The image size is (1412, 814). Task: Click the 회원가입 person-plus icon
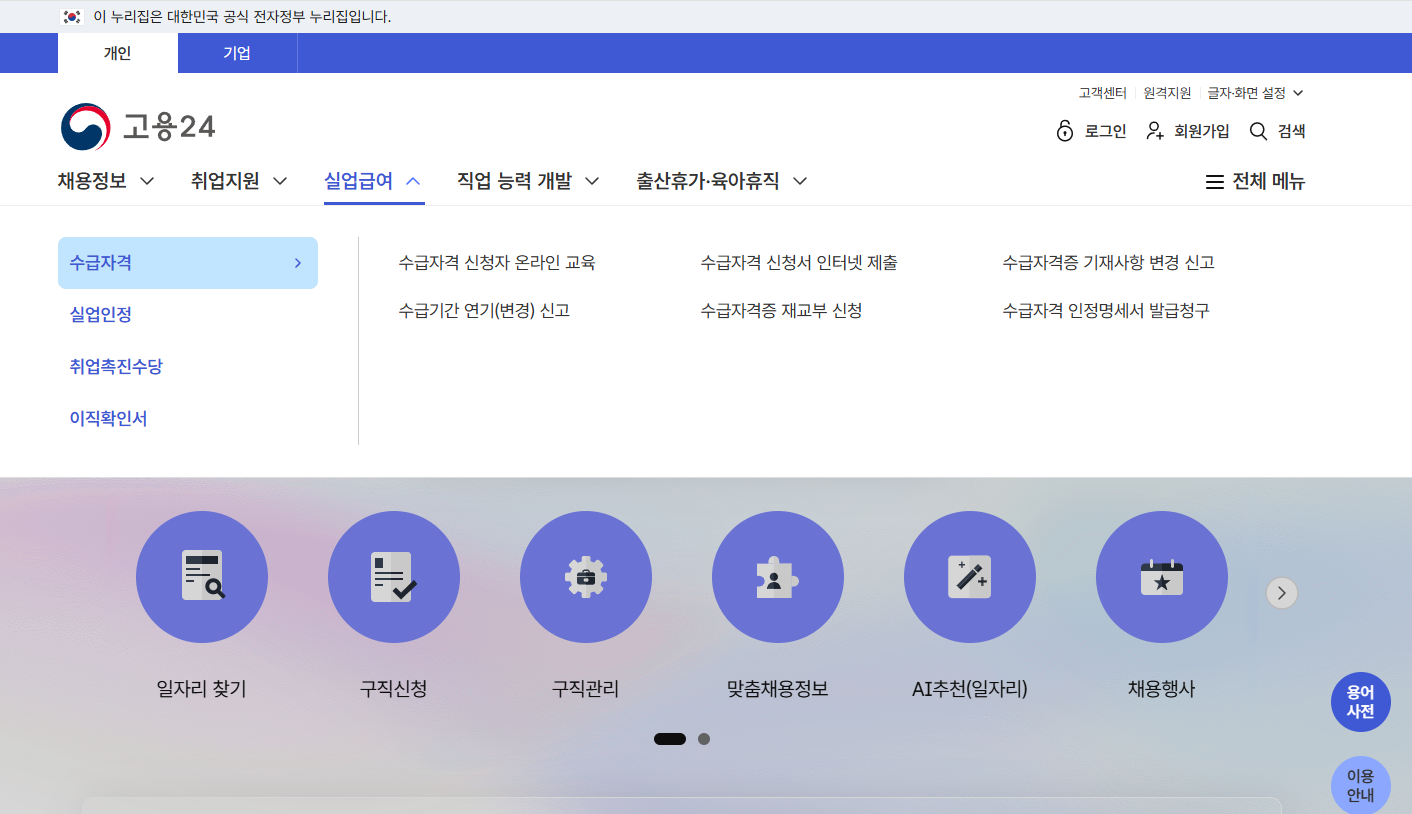(1155, 130)
